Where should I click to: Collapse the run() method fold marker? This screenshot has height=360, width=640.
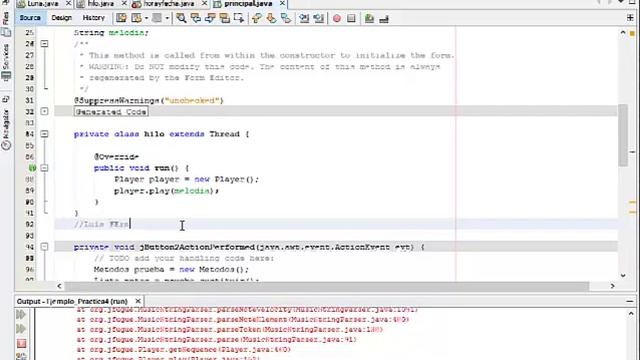44,168
